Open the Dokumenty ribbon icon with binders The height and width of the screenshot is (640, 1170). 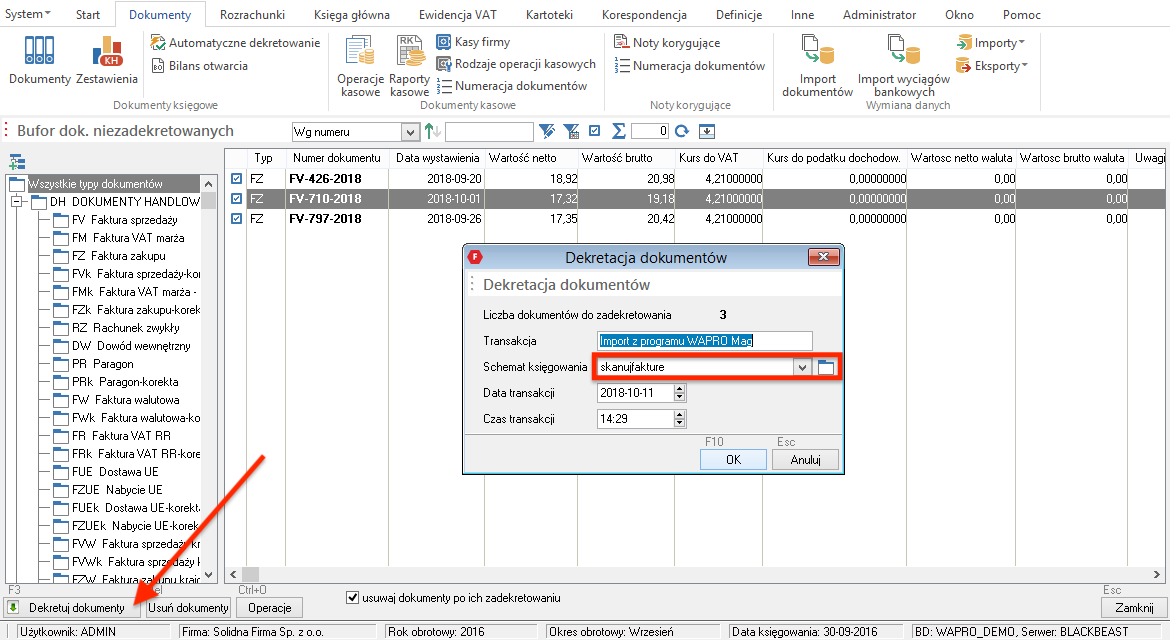coord(40,59)
